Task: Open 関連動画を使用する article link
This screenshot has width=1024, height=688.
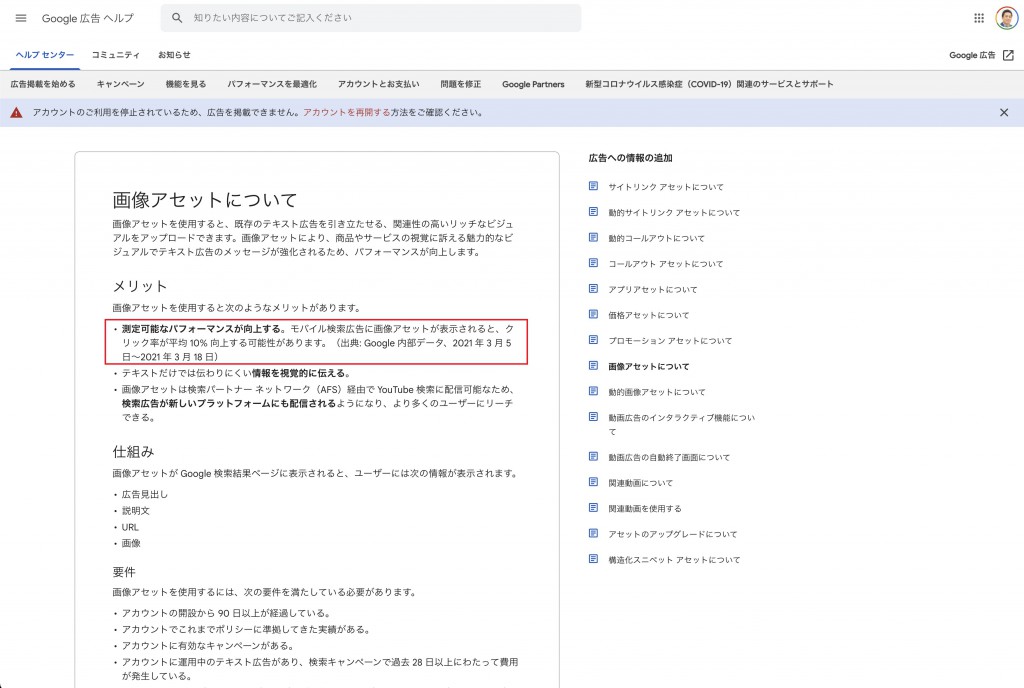Action: (645, 508)
